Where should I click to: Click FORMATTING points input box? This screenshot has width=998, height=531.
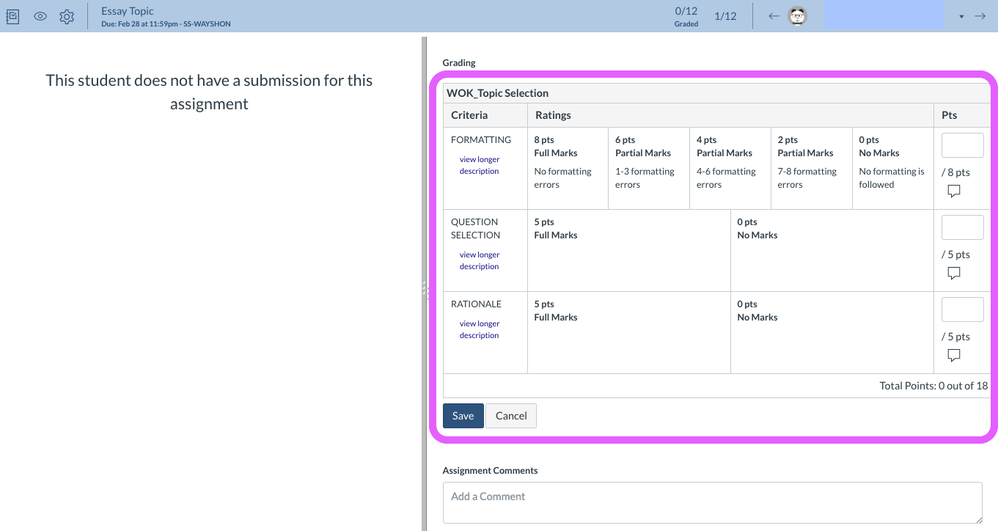click(962, 145)
